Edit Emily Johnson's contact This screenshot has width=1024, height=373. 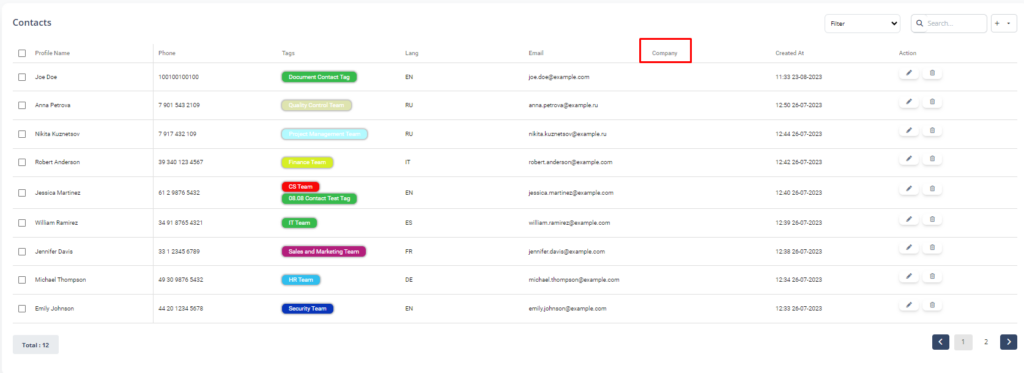pyautogui.click(x=908, y=305)
